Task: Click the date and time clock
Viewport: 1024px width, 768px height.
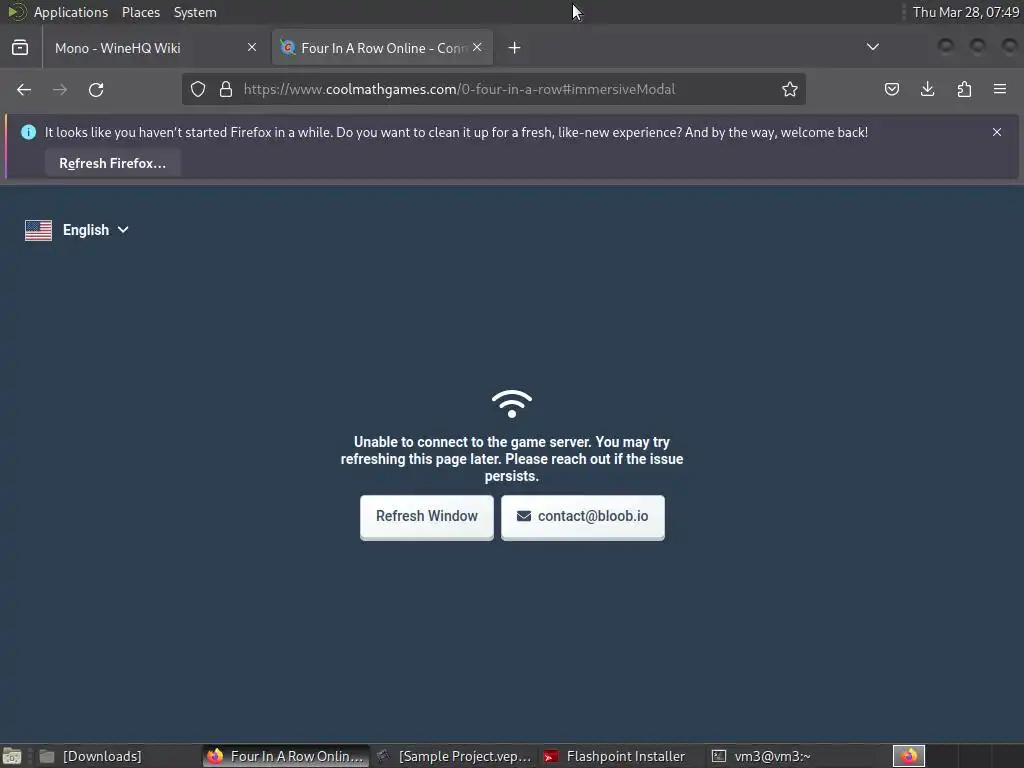Action: [965, 12]
